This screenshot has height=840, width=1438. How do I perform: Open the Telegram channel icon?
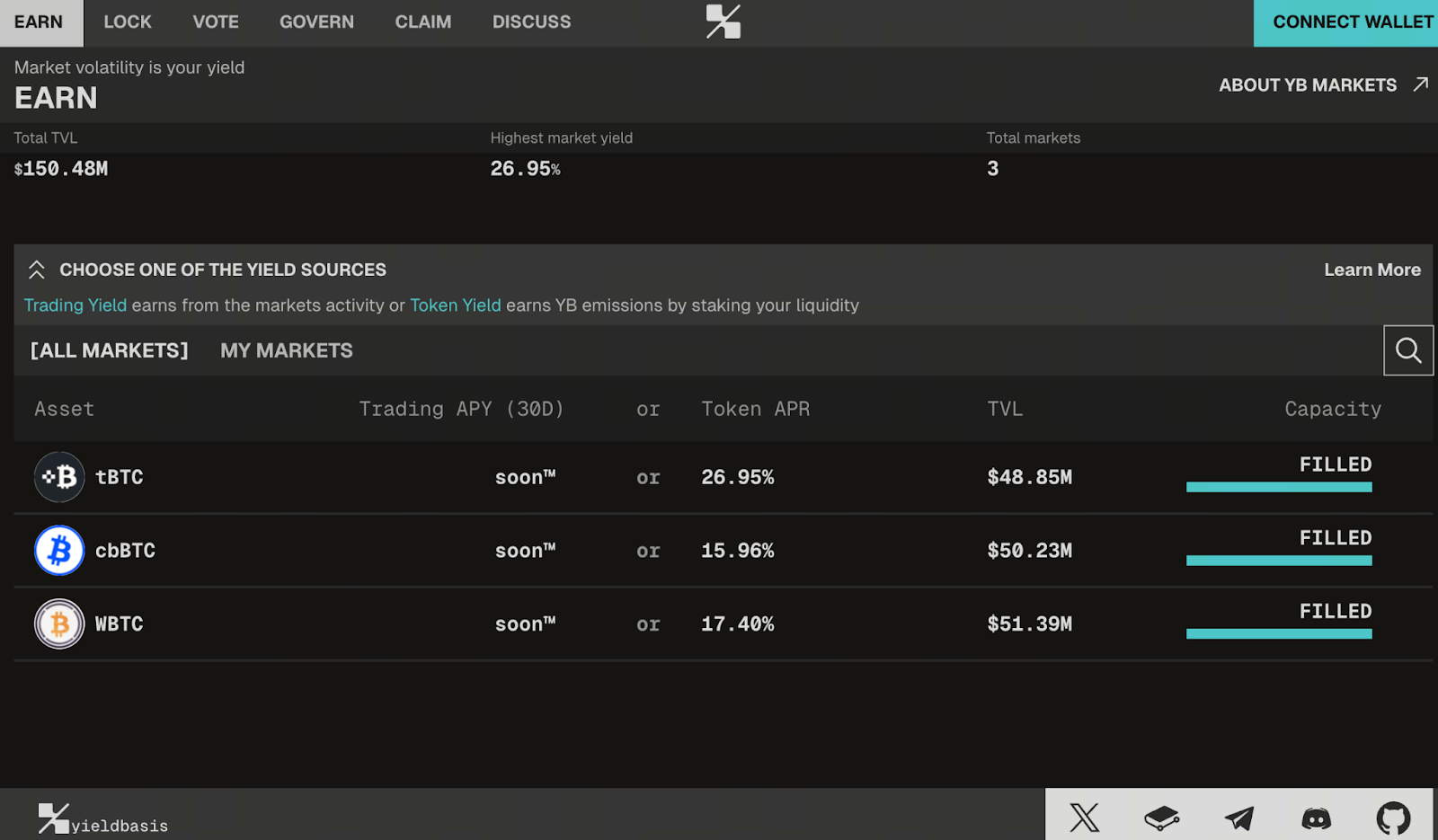(x=1239, y=818)
